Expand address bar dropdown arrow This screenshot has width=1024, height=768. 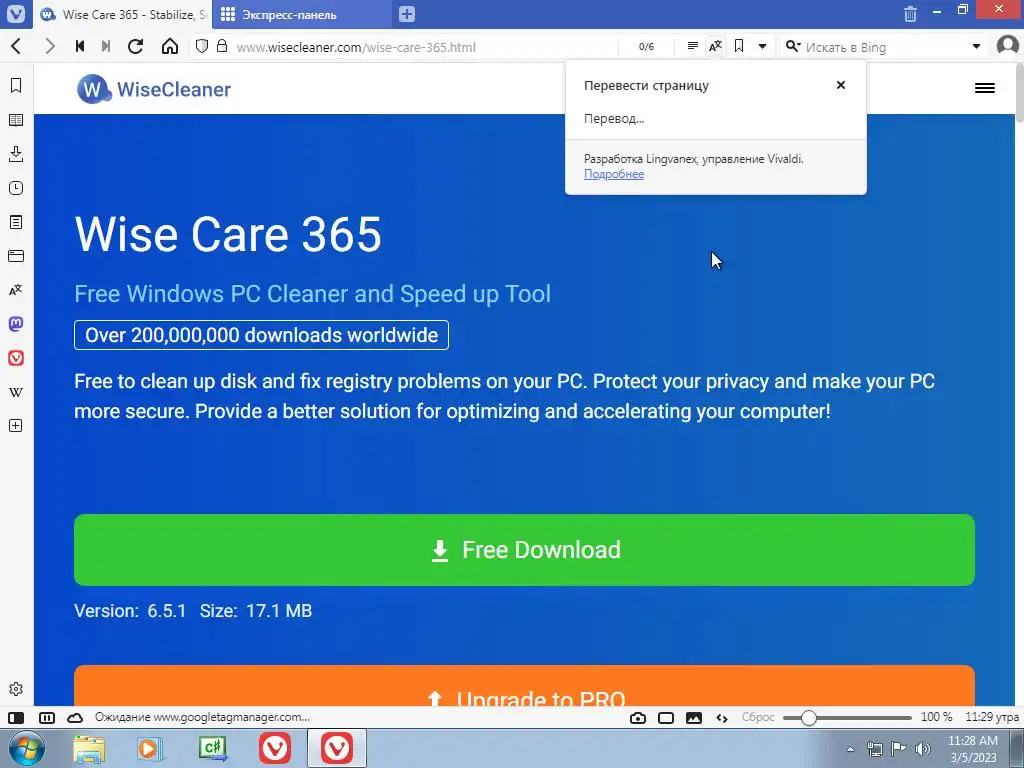[762, 46]
